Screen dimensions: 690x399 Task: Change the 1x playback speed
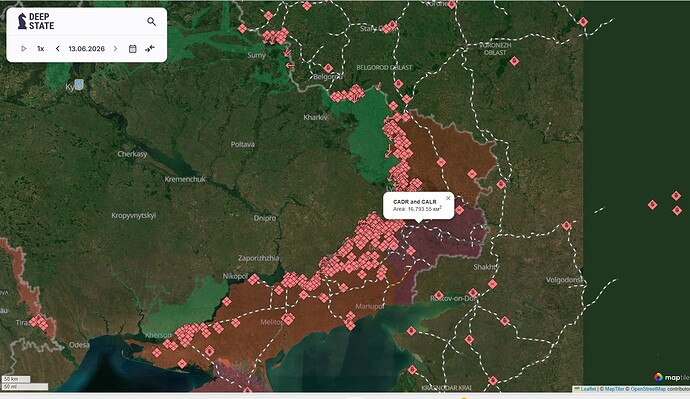point(40,48)
